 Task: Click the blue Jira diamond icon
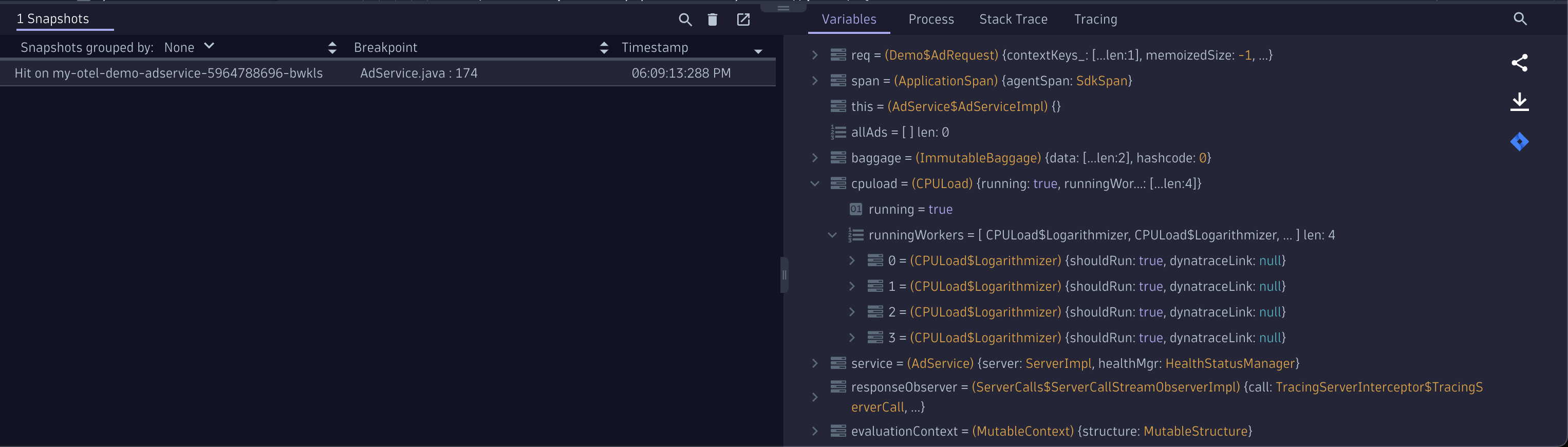coord(1519,142)
